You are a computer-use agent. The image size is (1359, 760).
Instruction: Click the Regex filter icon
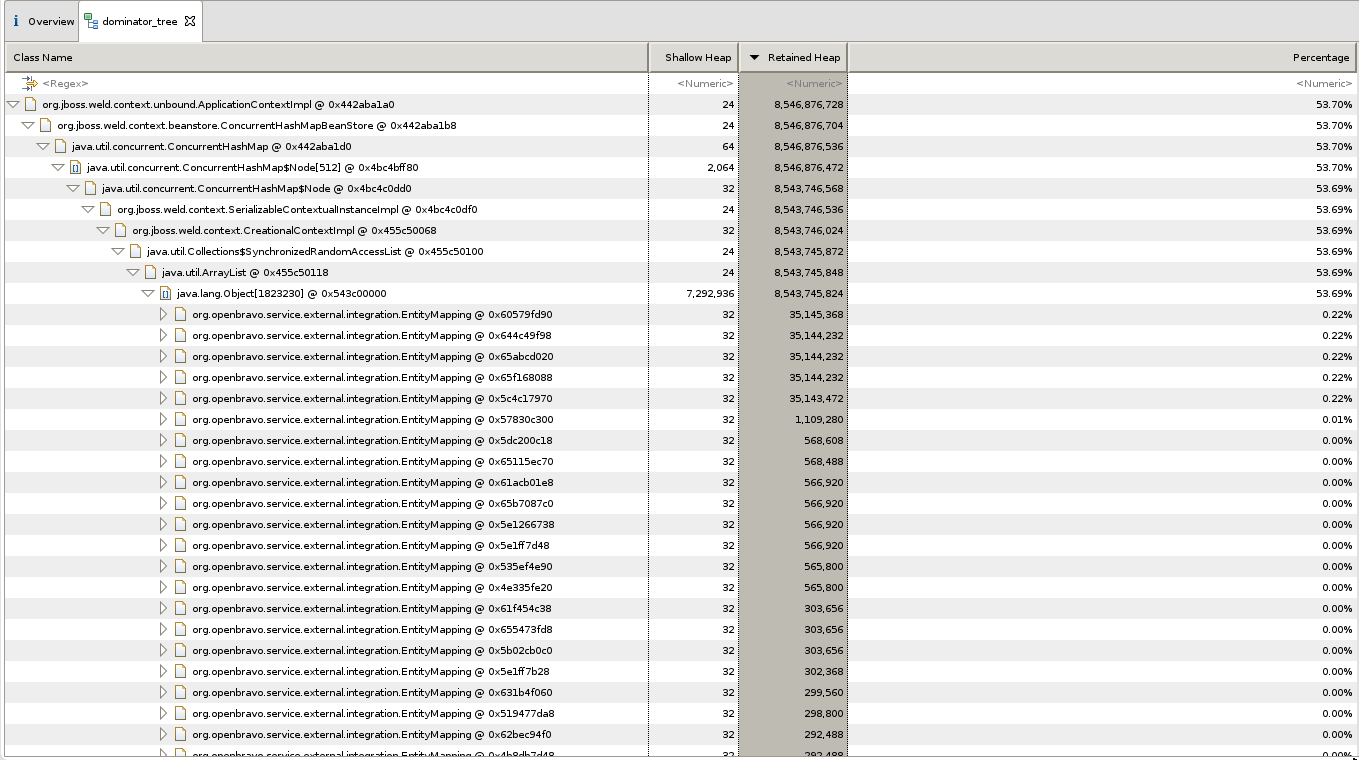(29, 84)
